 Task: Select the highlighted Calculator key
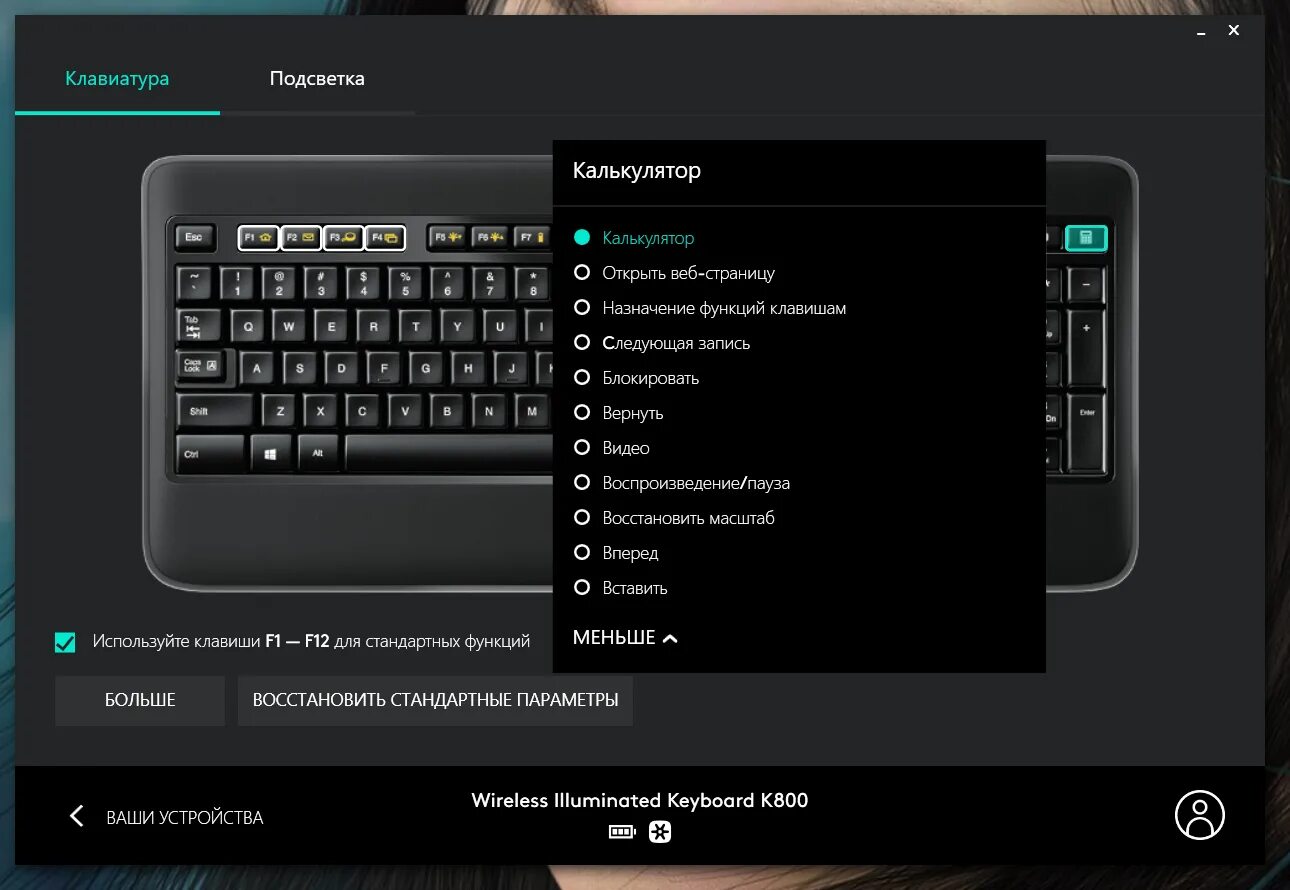point(1086,237)
